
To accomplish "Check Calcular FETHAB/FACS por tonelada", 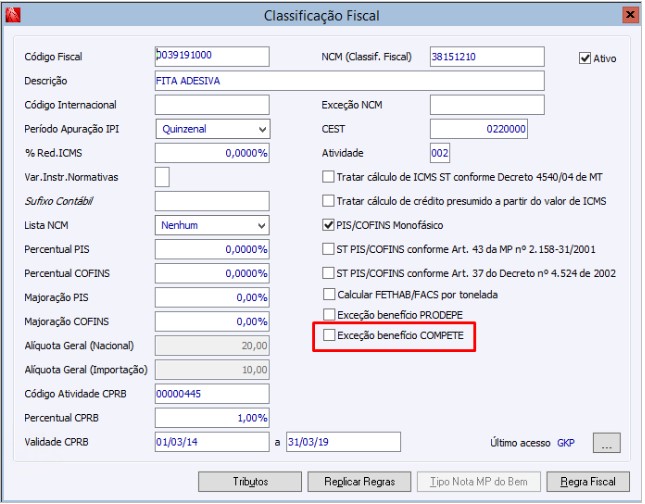I will tap(329, 295).
